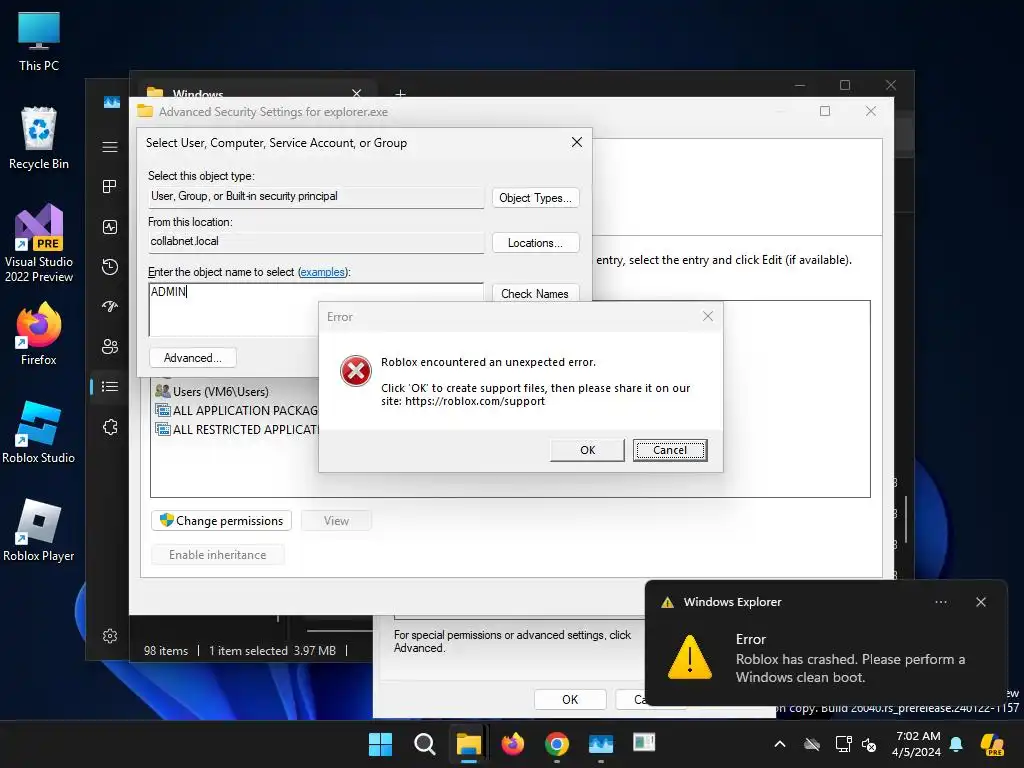Click the Change permissions button
Viewport: 1024px width, 768px height.
pyautogui.click(x=221, y=520)
